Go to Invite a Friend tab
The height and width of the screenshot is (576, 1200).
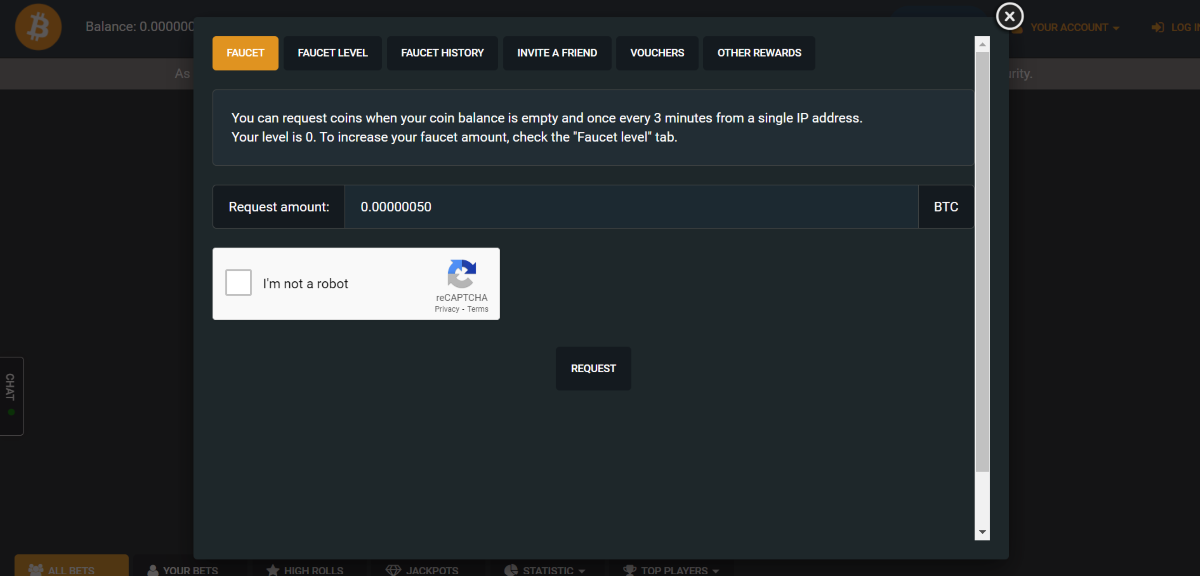point(557,53)
